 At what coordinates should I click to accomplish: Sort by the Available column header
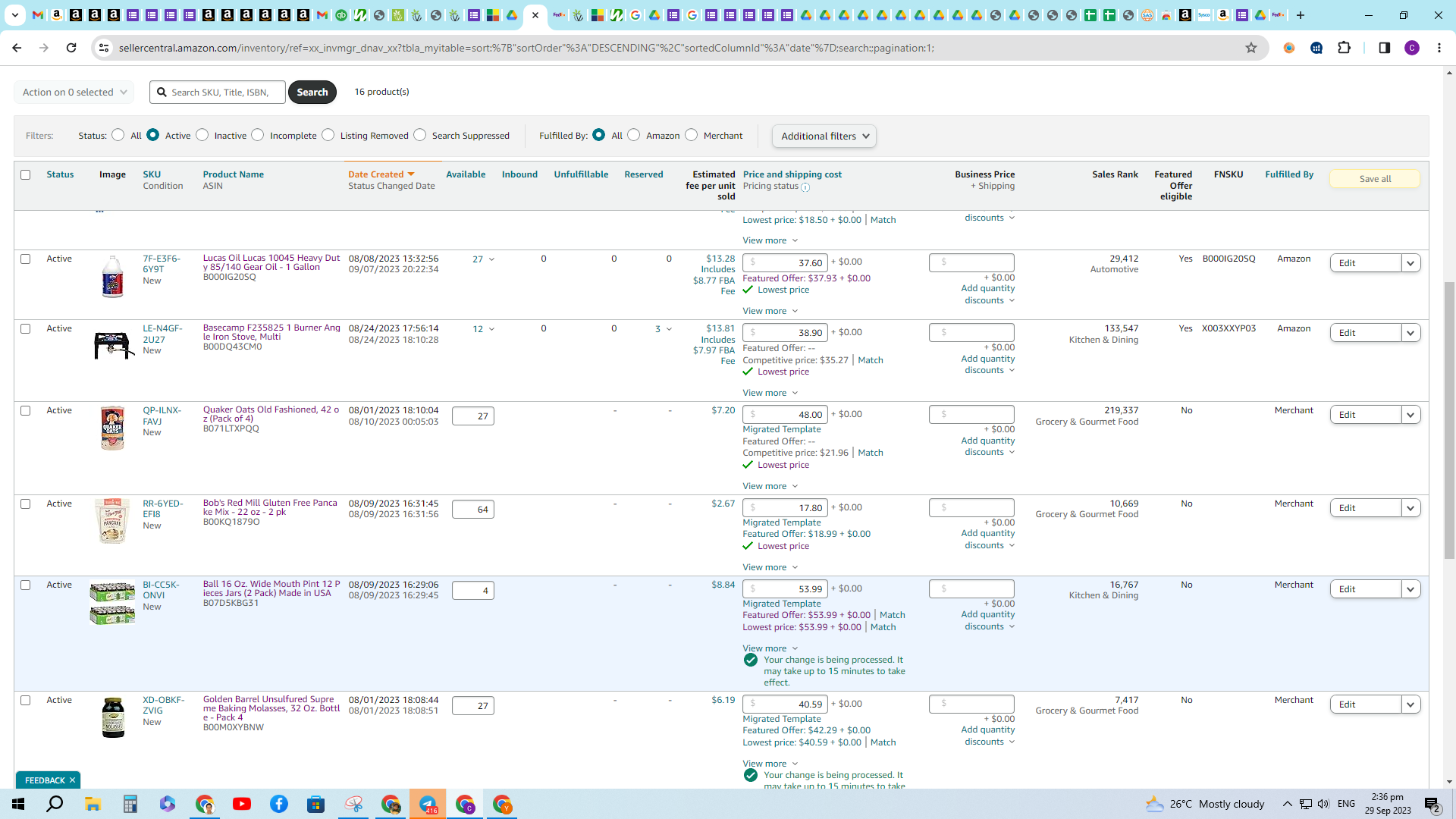(466, 174)
